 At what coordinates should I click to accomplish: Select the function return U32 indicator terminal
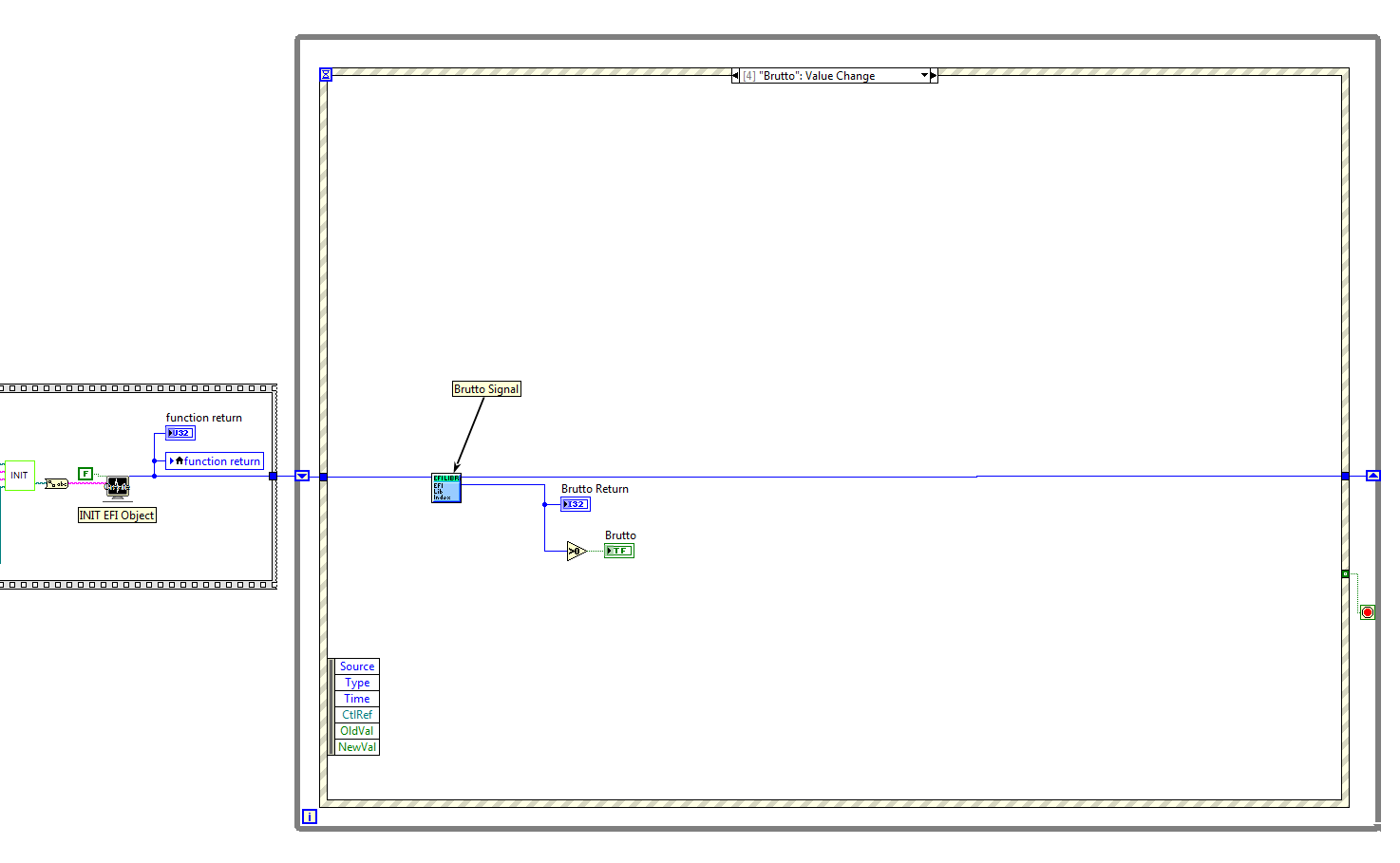click(x=180, y=433)
